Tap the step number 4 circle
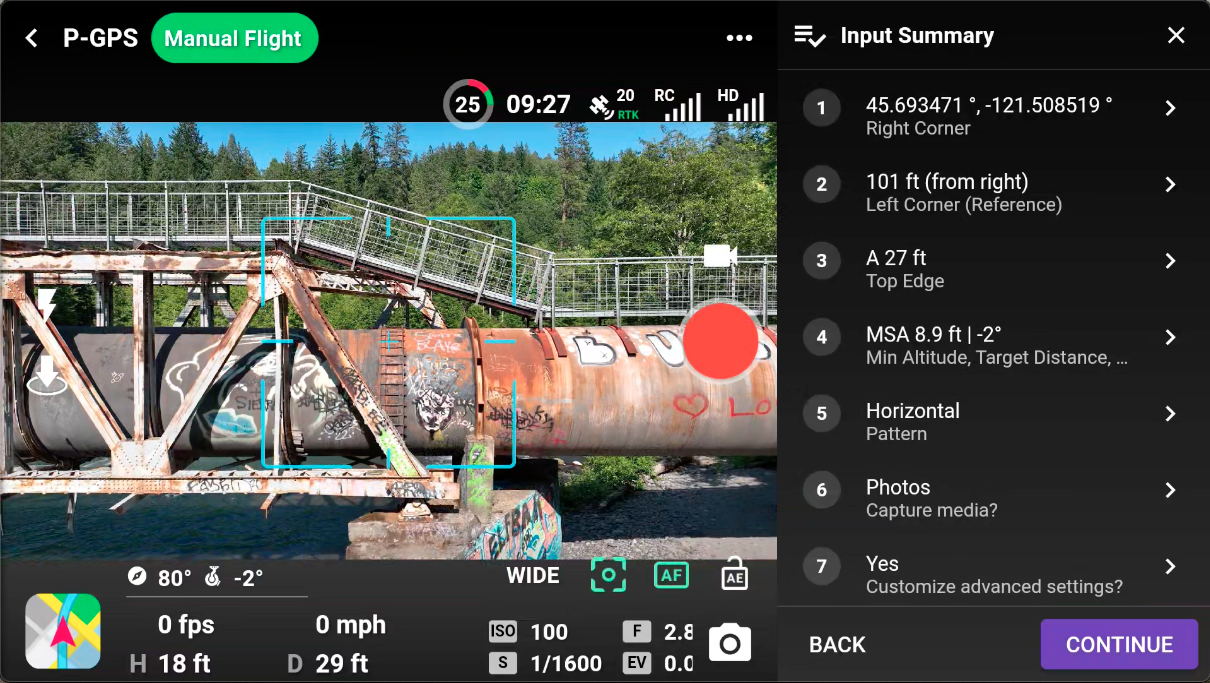 tap(822, 337)
